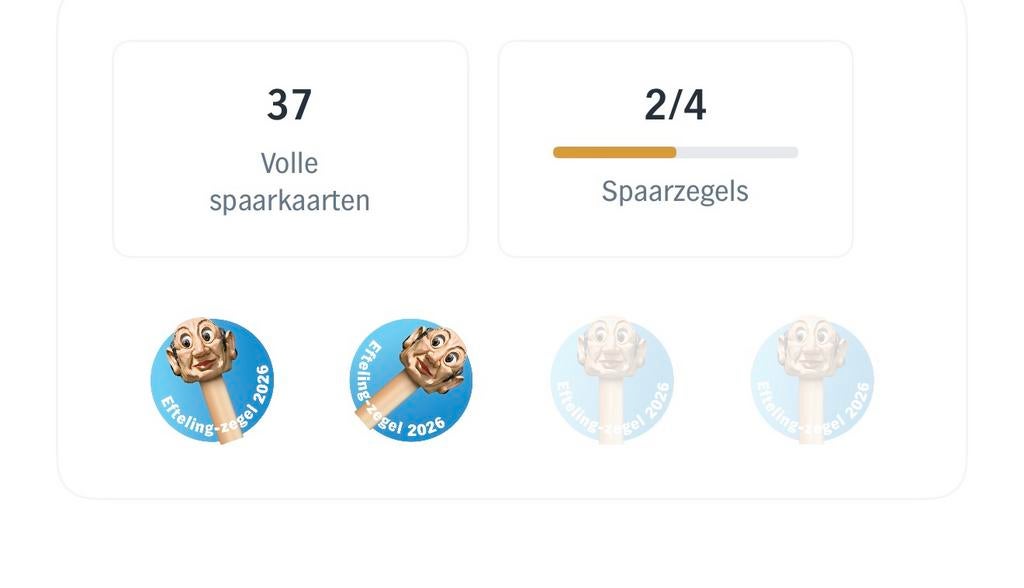Click inside the outer rounded card container
Image resolution: width=1024 pixels, height=588 pixels.
[512, 470]
